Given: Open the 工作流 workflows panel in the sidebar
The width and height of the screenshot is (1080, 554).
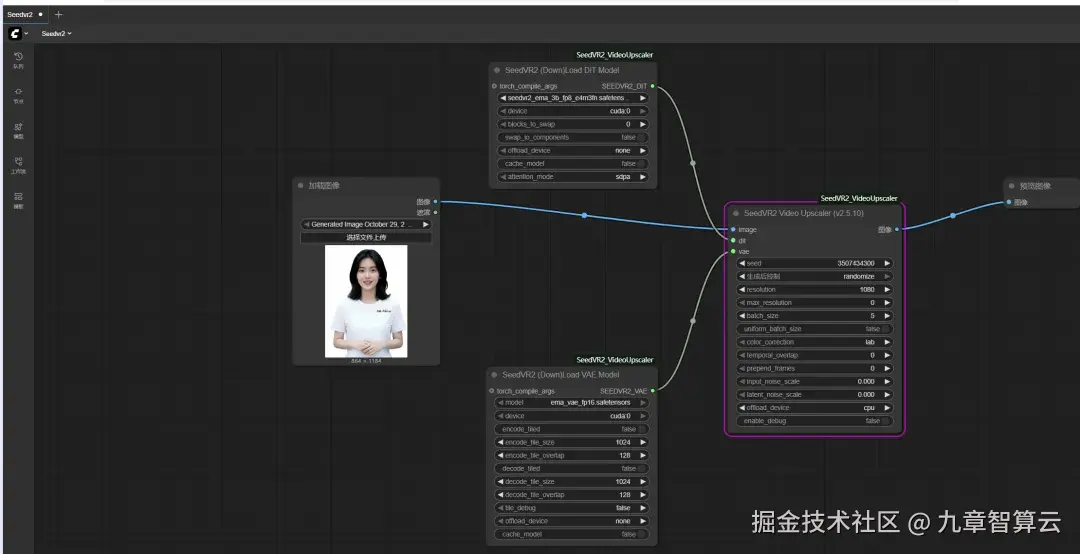Looking at the screenshot, I should 18,165.
